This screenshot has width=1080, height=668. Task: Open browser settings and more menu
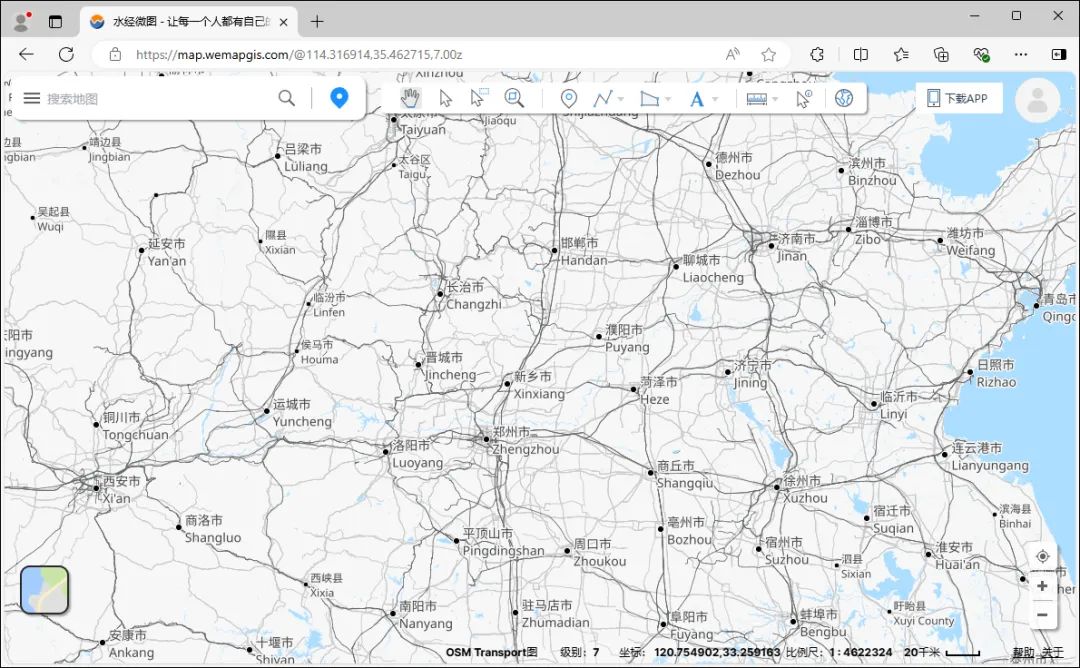click(x=1021, y=54)
